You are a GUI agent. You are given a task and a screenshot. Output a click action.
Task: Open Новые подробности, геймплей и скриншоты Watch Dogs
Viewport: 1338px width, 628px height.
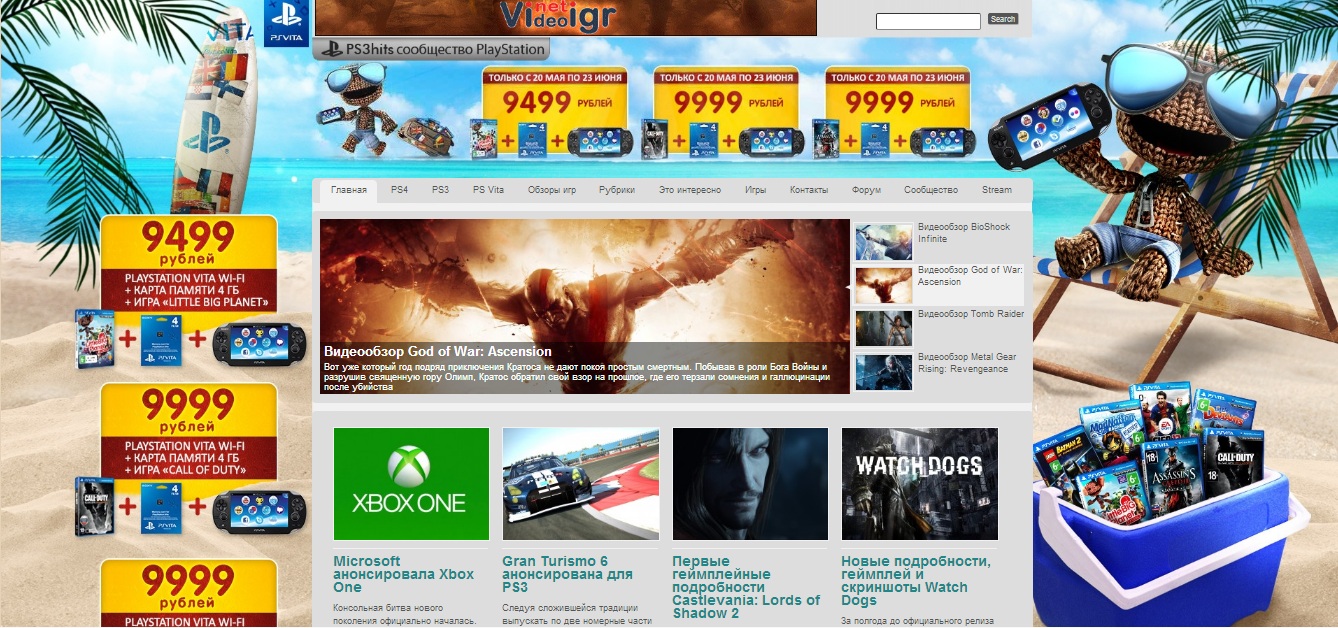pos(916,581)
